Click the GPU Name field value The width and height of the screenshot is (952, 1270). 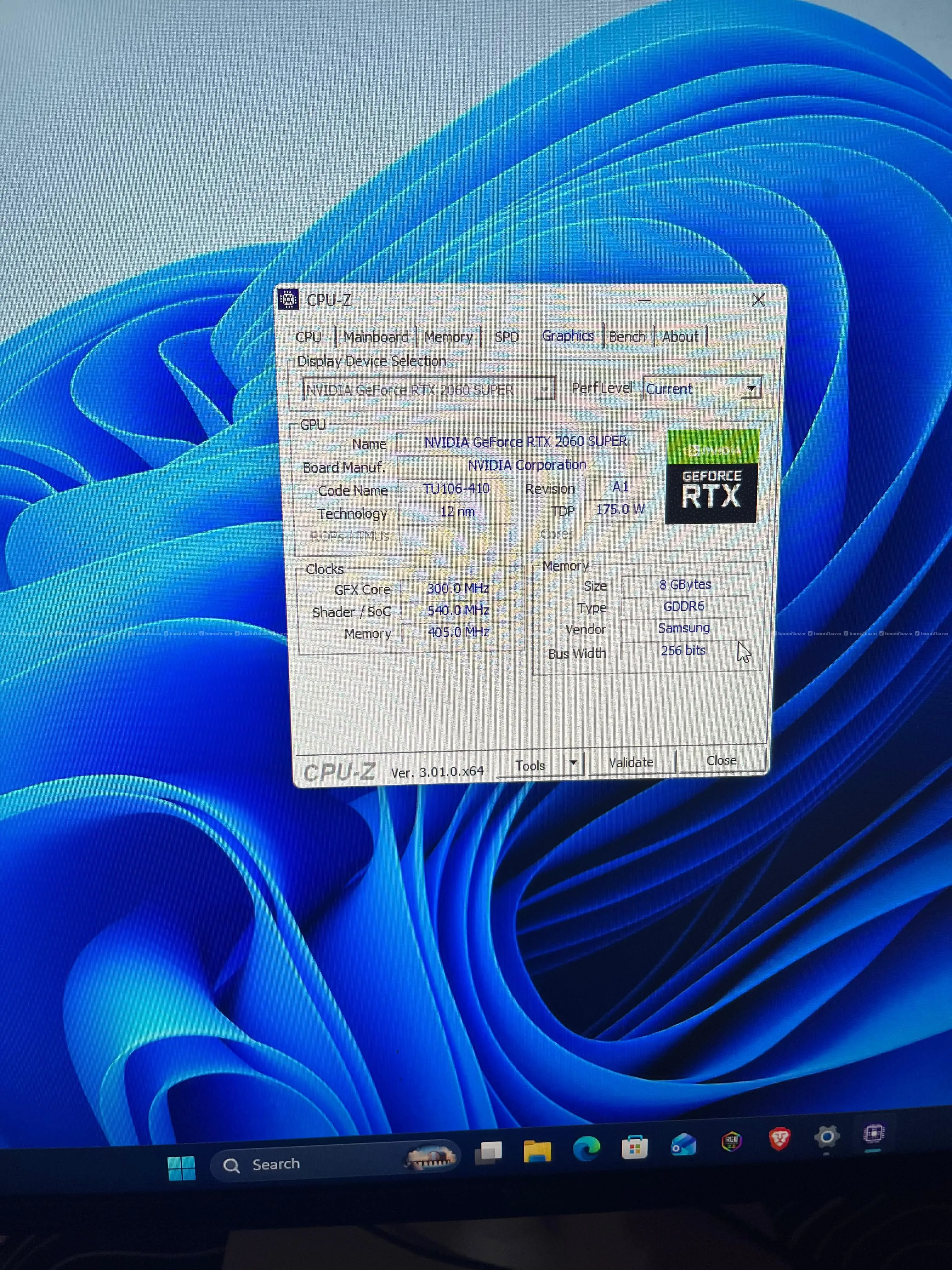526,442
